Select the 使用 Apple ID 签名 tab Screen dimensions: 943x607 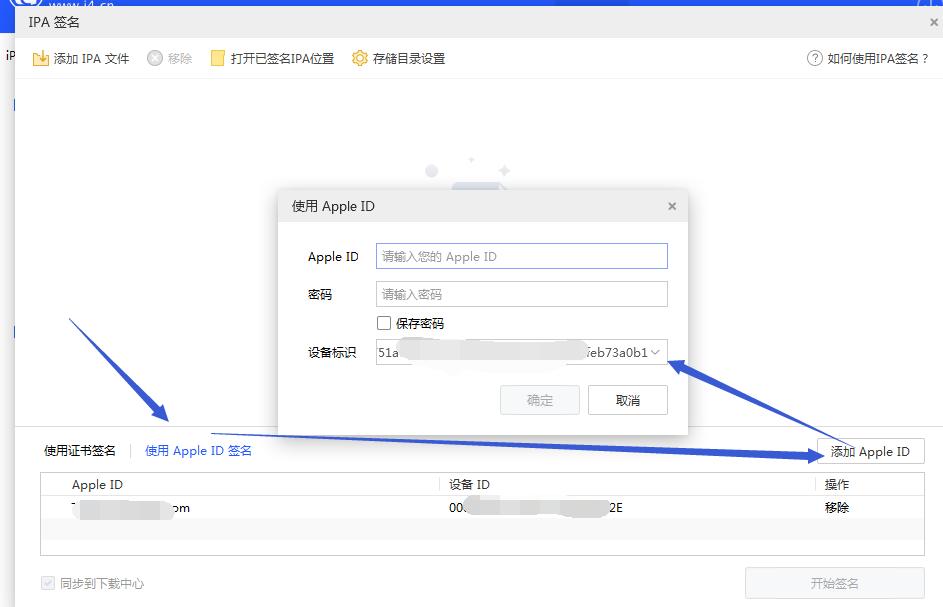tap(197, 450)
